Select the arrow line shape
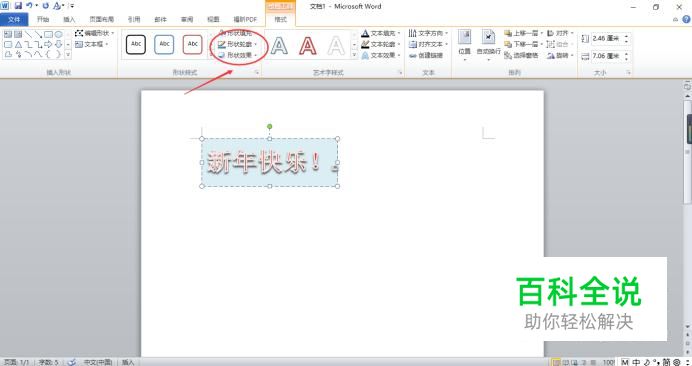 (38, 34)
